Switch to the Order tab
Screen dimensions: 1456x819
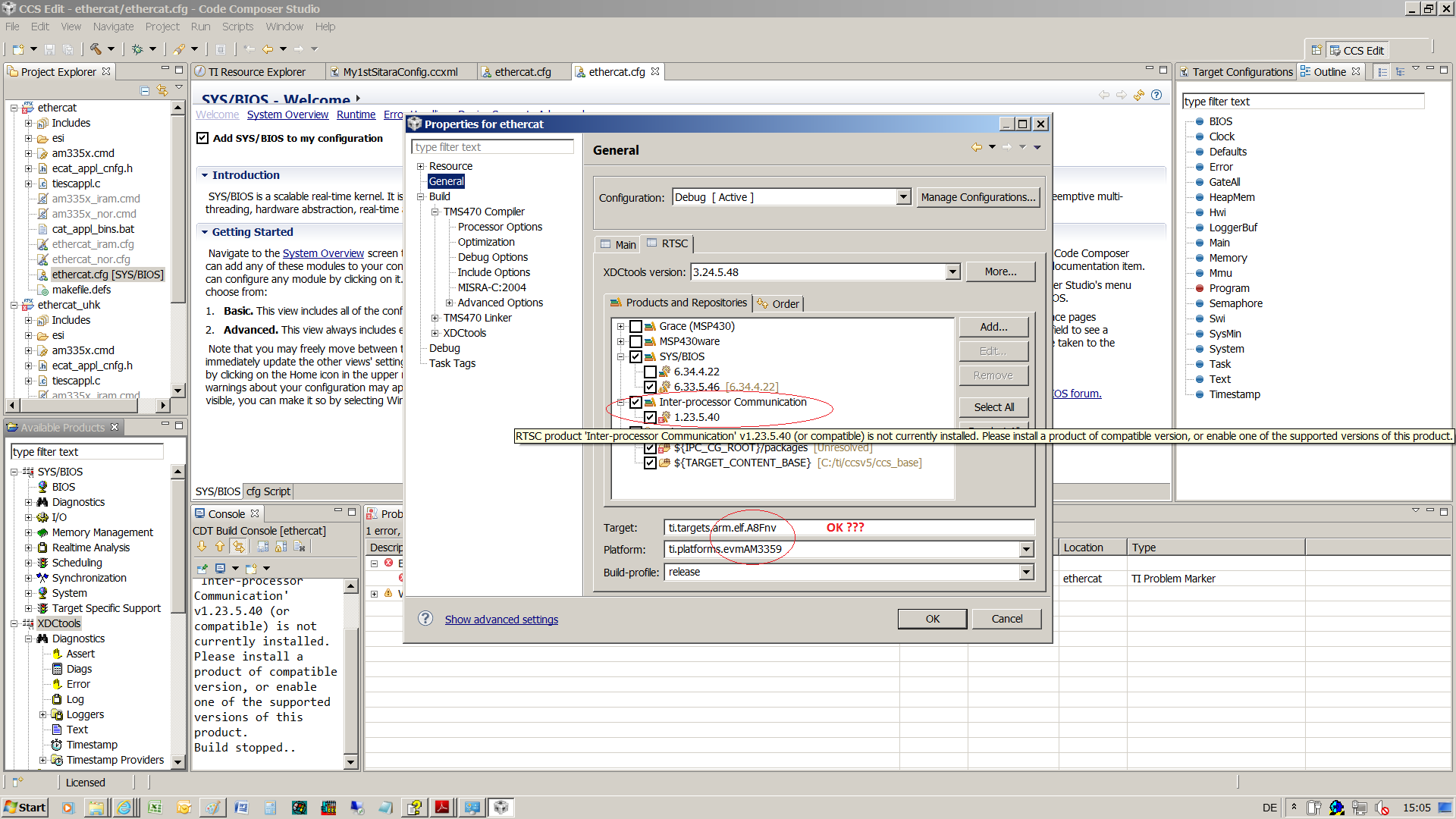pyautogui.click(x=778, y=303)
